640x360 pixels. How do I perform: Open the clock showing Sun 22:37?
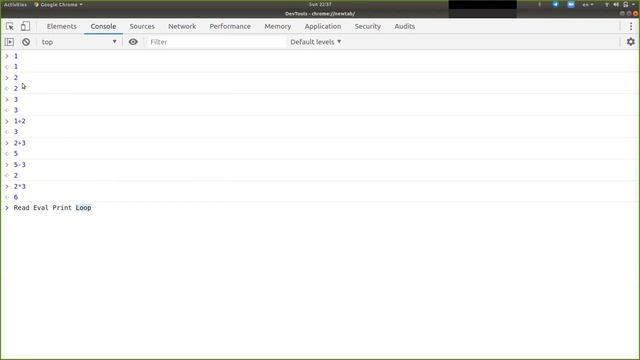320,4
